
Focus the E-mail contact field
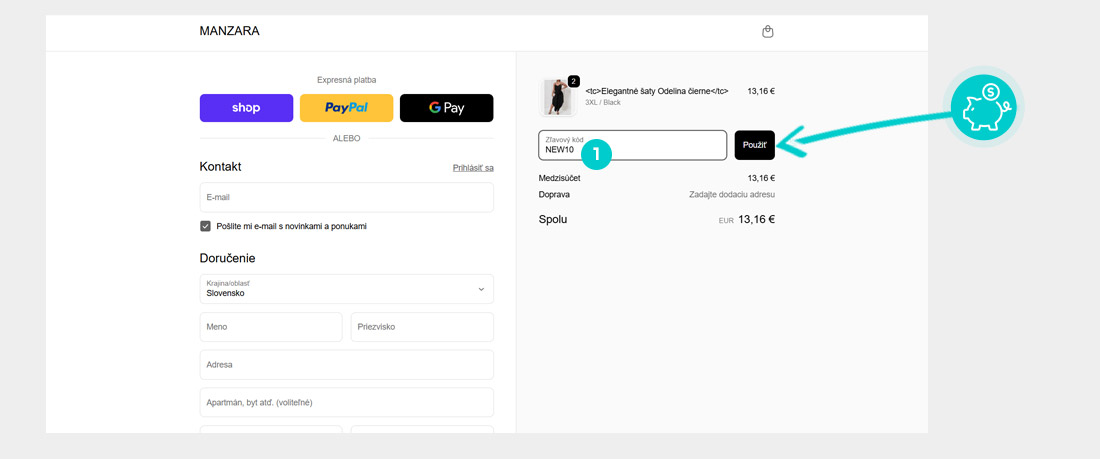coord(346,198)
